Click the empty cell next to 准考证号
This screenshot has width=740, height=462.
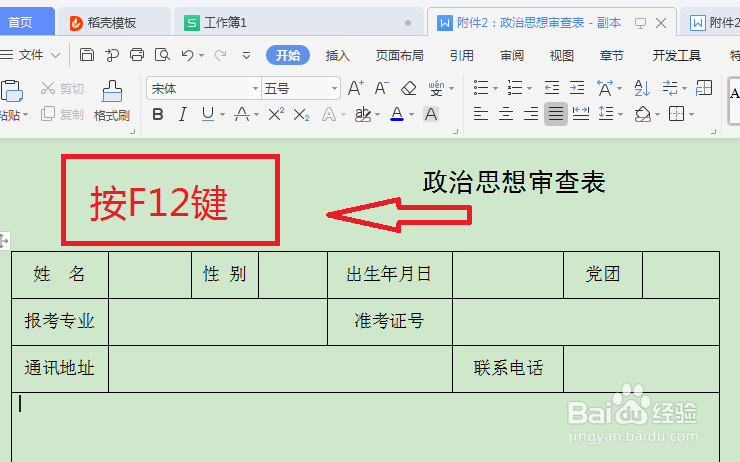click(x=586, y=321)
